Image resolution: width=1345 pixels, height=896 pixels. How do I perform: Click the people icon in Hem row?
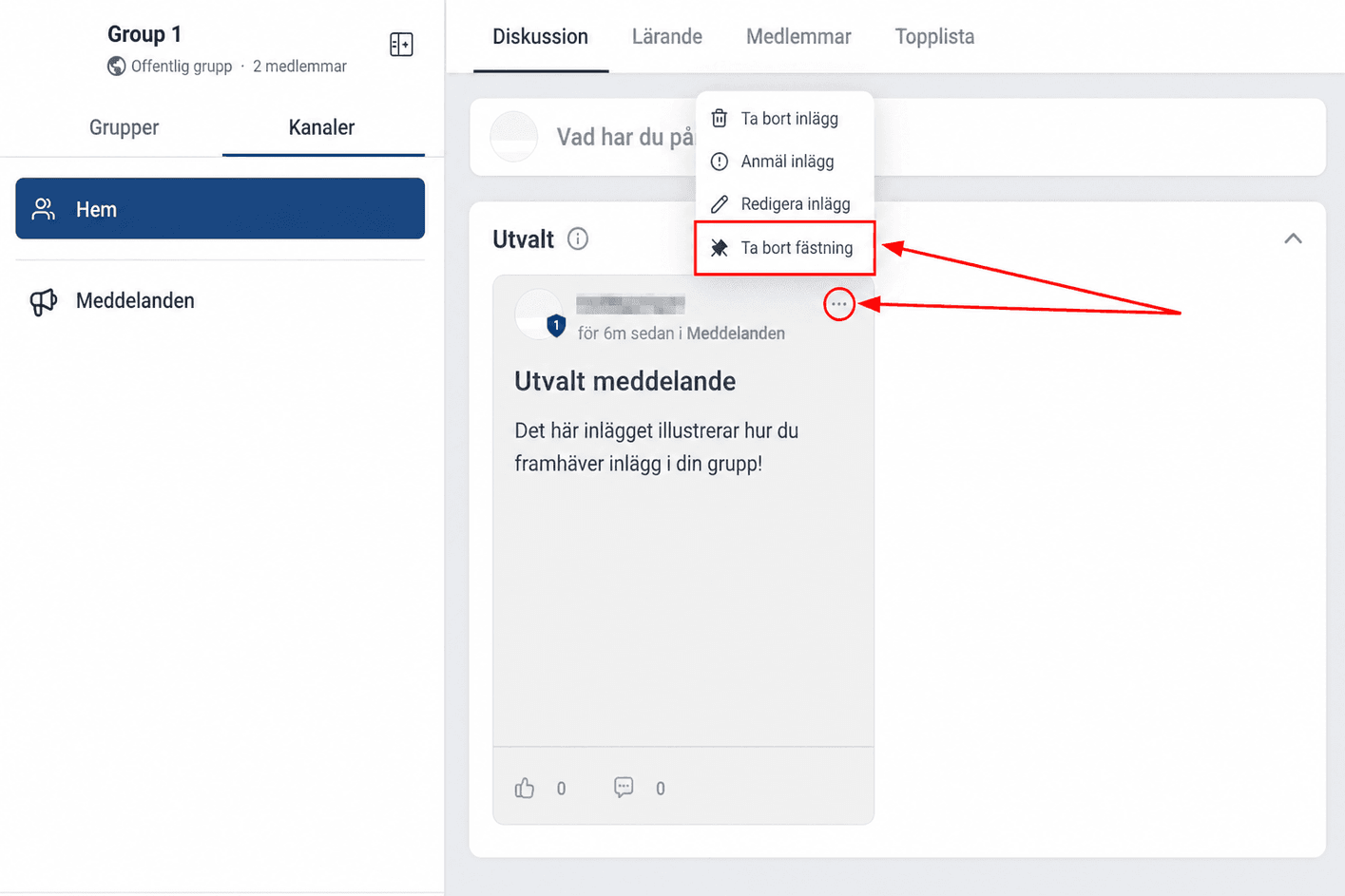coord(44,209)
